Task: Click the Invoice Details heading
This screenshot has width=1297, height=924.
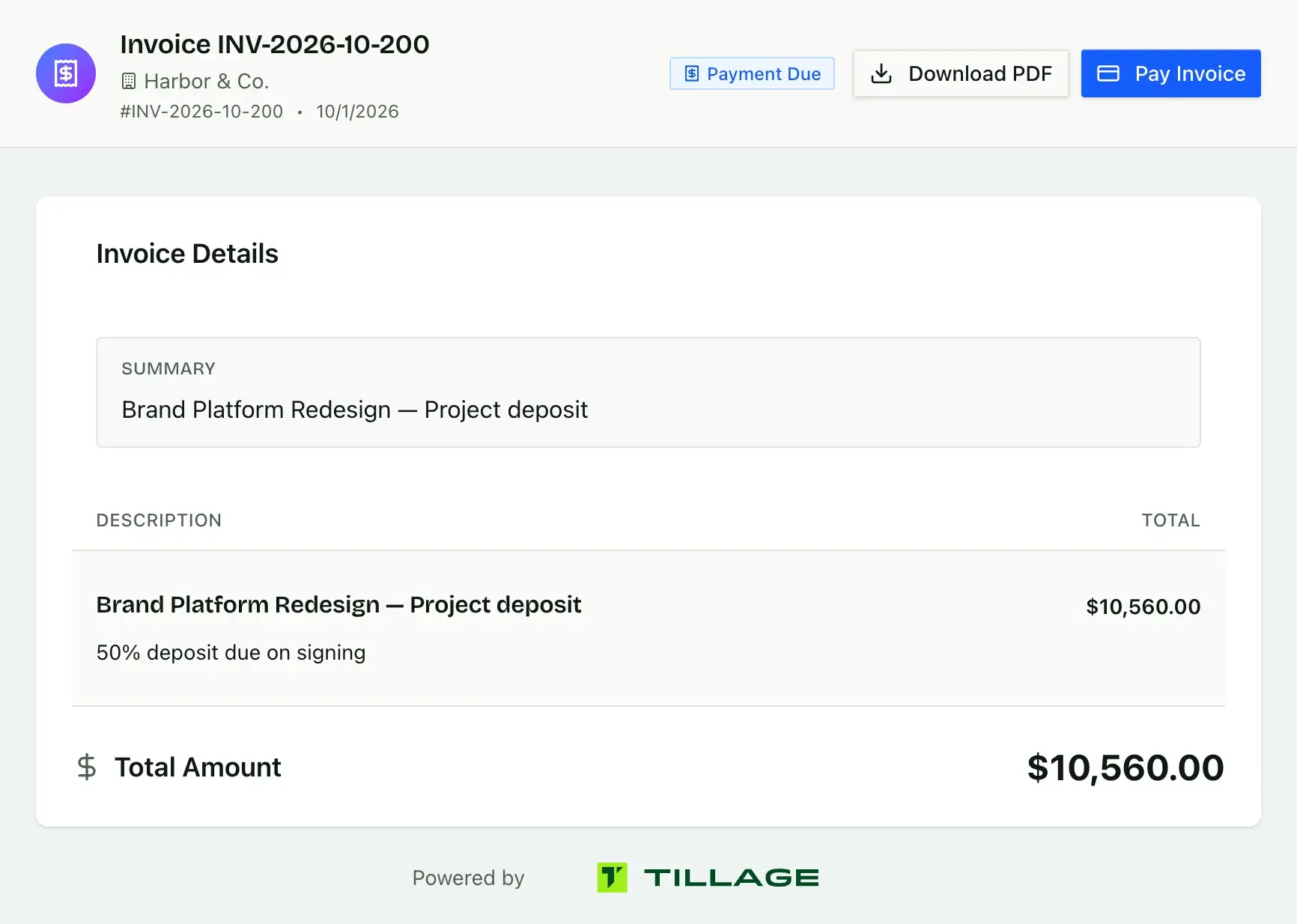Action: [x=187, y=254]
